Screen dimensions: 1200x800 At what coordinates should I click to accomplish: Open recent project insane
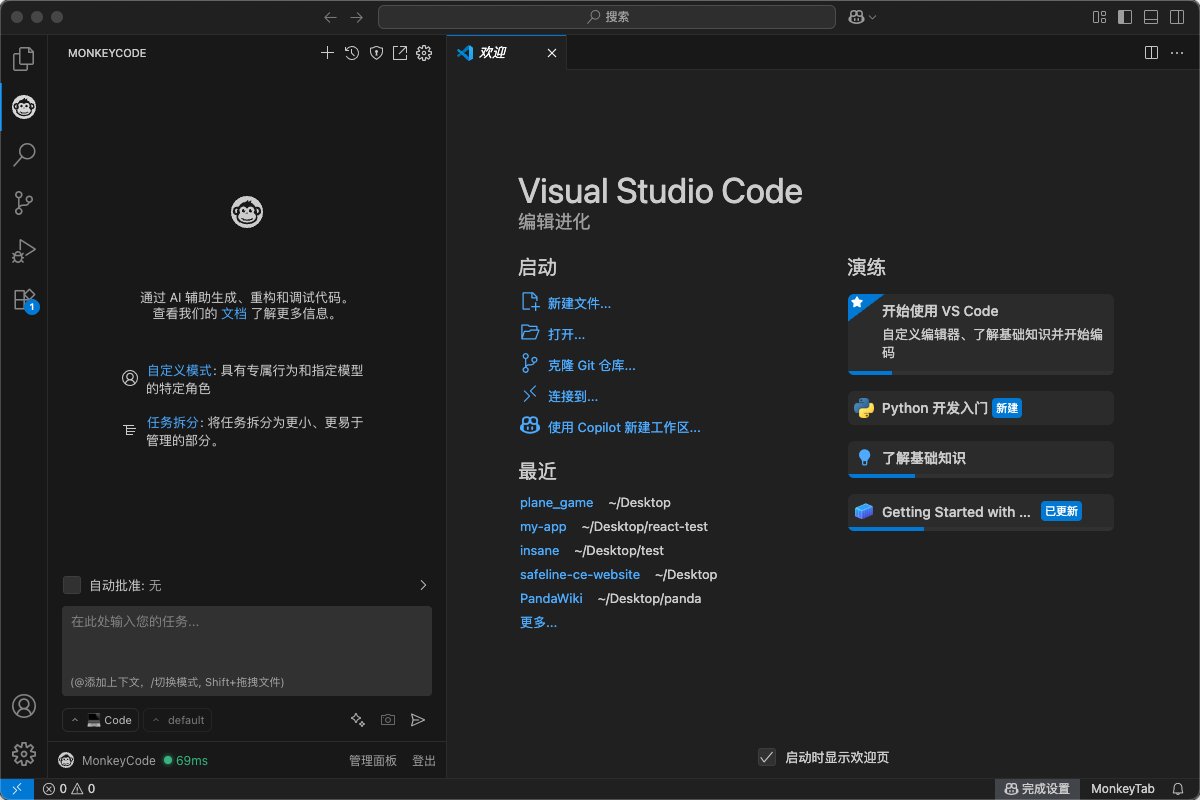(x=540, y=550)
